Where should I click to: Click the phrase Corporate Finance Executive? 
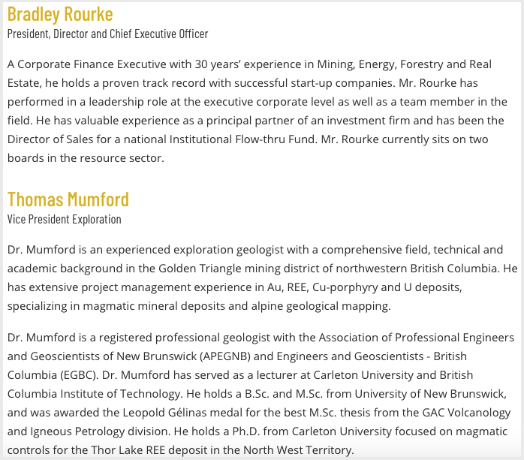click(92, 64)
